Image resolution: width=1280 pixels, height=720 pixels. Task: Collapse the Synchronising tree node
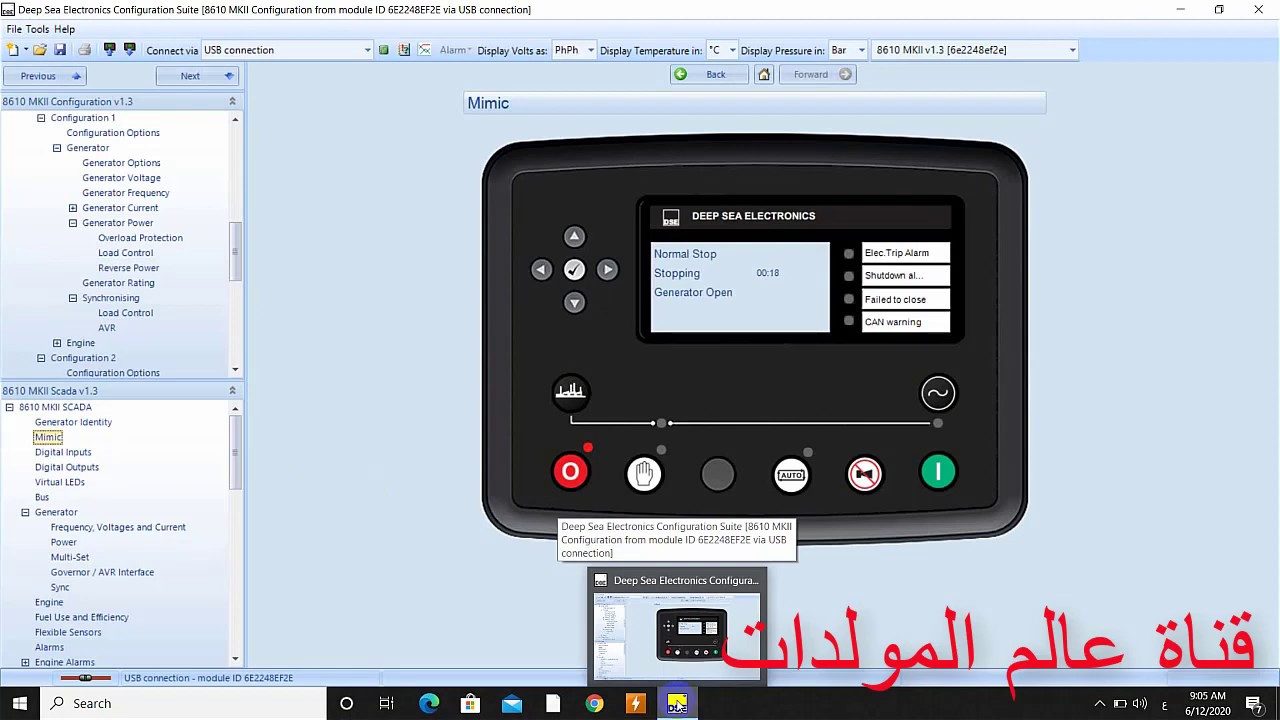pyautogui.click(x=73, y=298)
